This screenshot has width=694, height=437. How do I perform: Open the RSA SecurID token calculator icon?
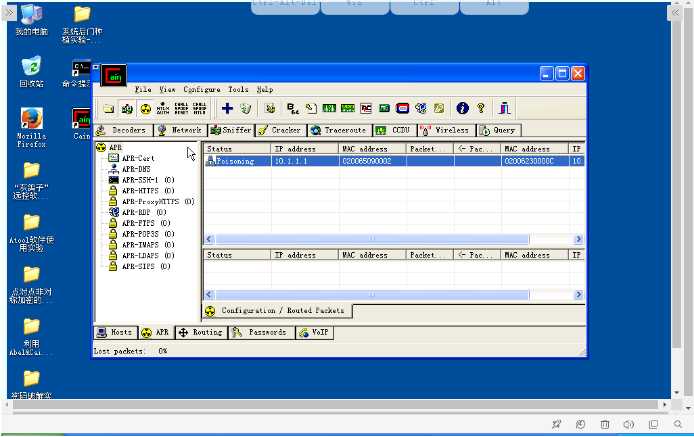click(402, 108)
